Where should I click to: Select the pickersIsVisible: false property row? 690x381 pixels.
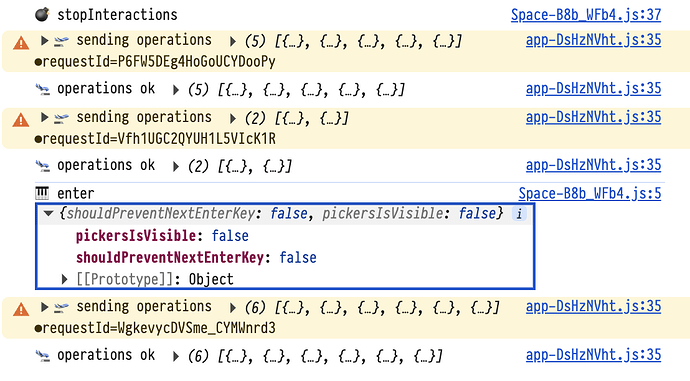coord(162,236)
